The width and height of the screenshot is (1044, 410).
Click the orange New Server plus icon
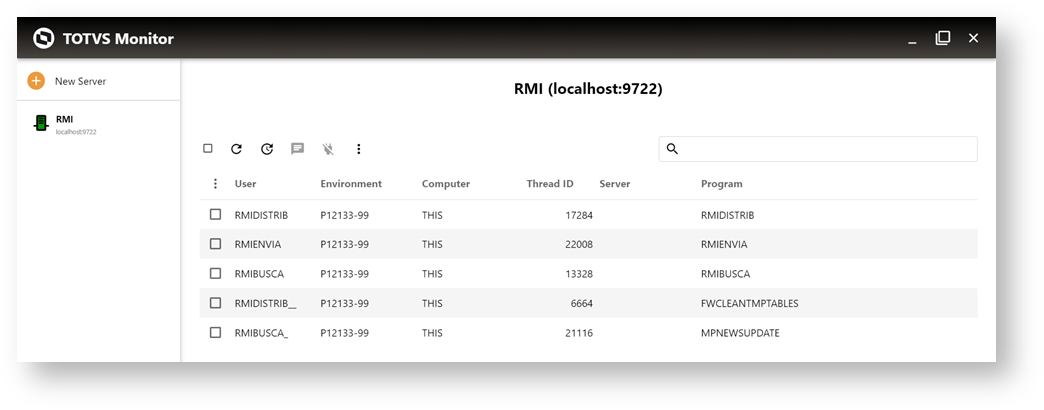tap(36, 81)
